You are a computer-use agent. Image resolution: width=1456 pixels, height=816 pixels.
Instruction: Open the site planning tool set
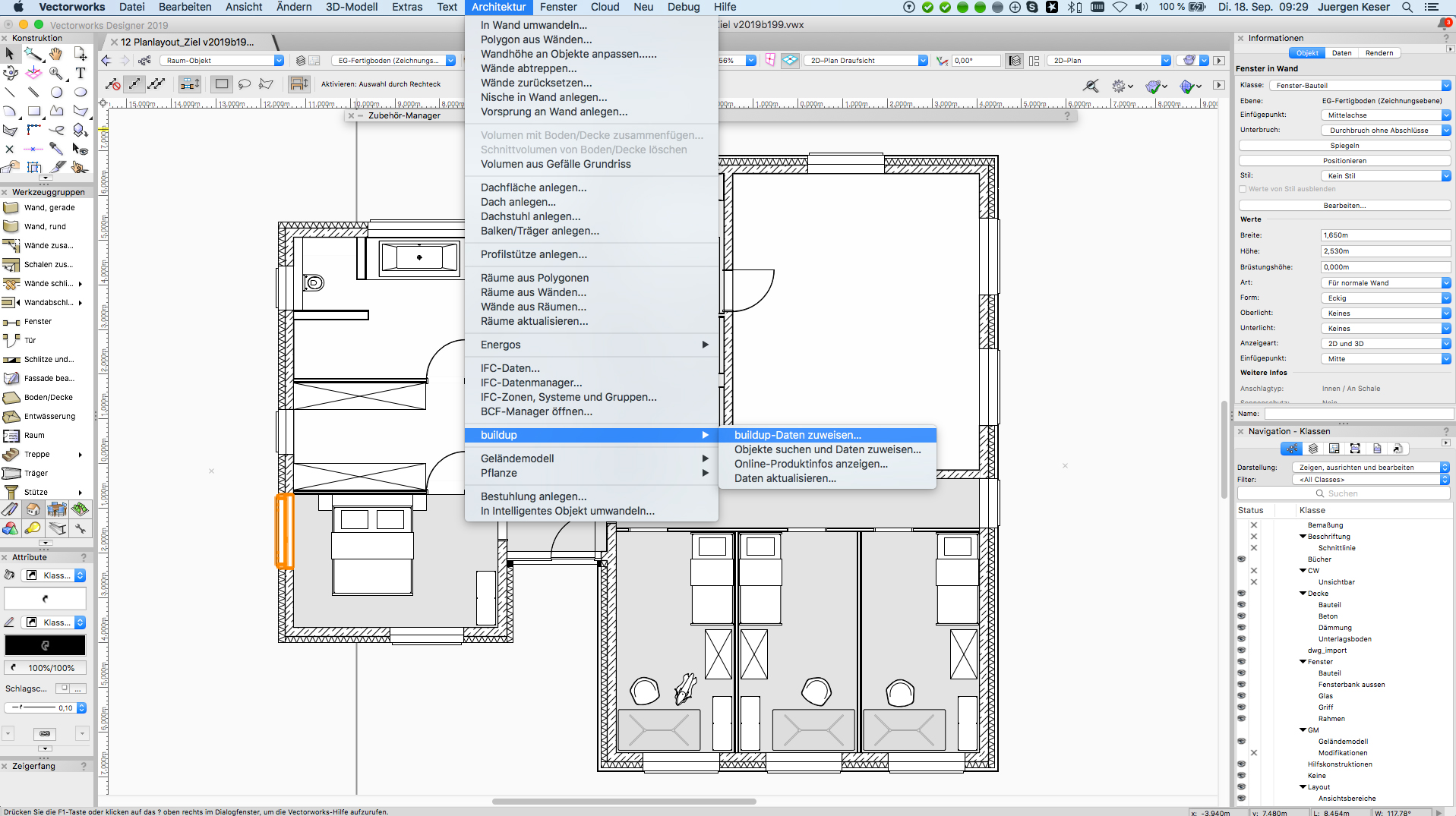[x=80, y=509]
